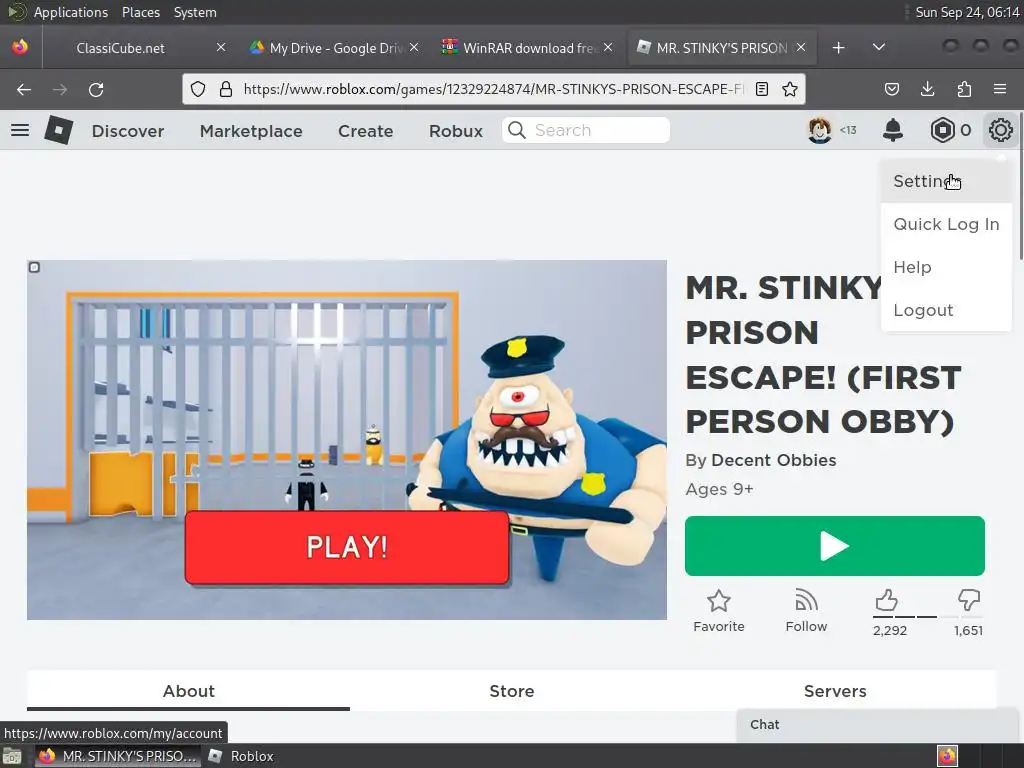Image resolution: width=1024 pixels, height=768 pixels.
Task: Click the Roblox logo home icon
Action: pos(58,130)
